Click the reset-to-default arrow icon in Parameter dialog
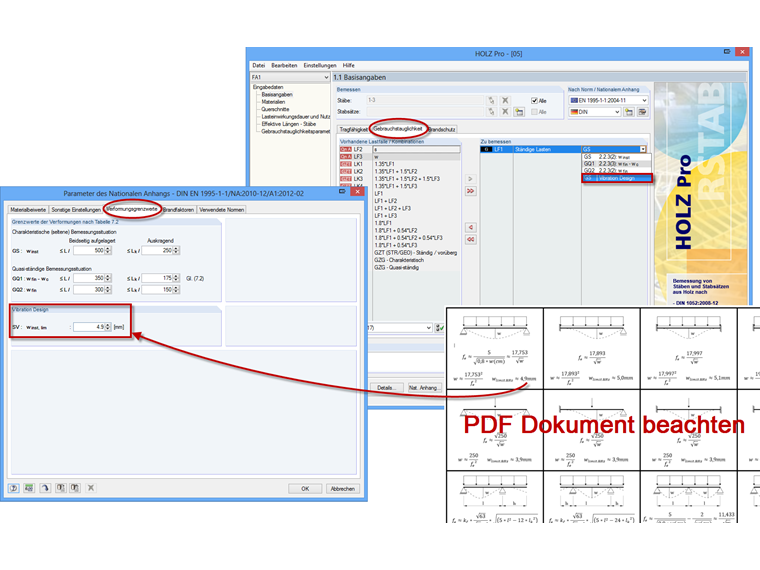This screenshot has height=570, width=760. pyautogui.click(x=45, y=488)
